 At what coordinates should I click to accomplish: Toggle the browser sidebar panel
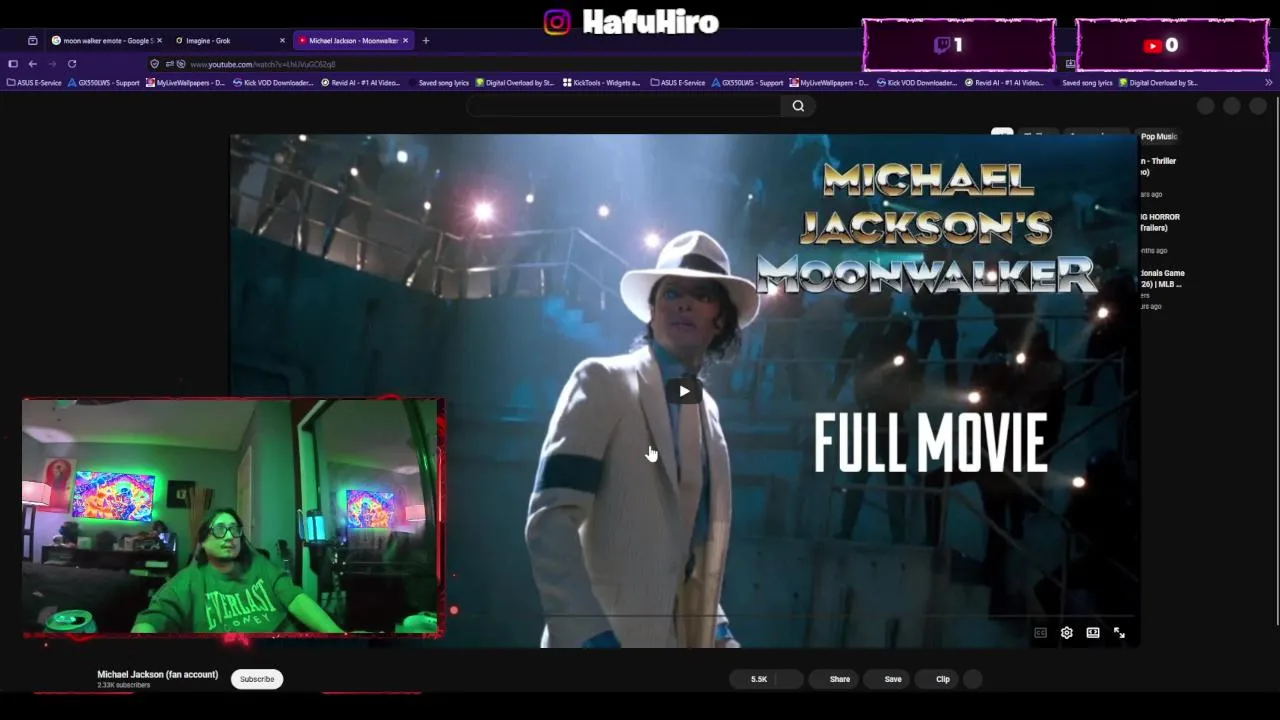pyautogui.click(x=12, y=64)
